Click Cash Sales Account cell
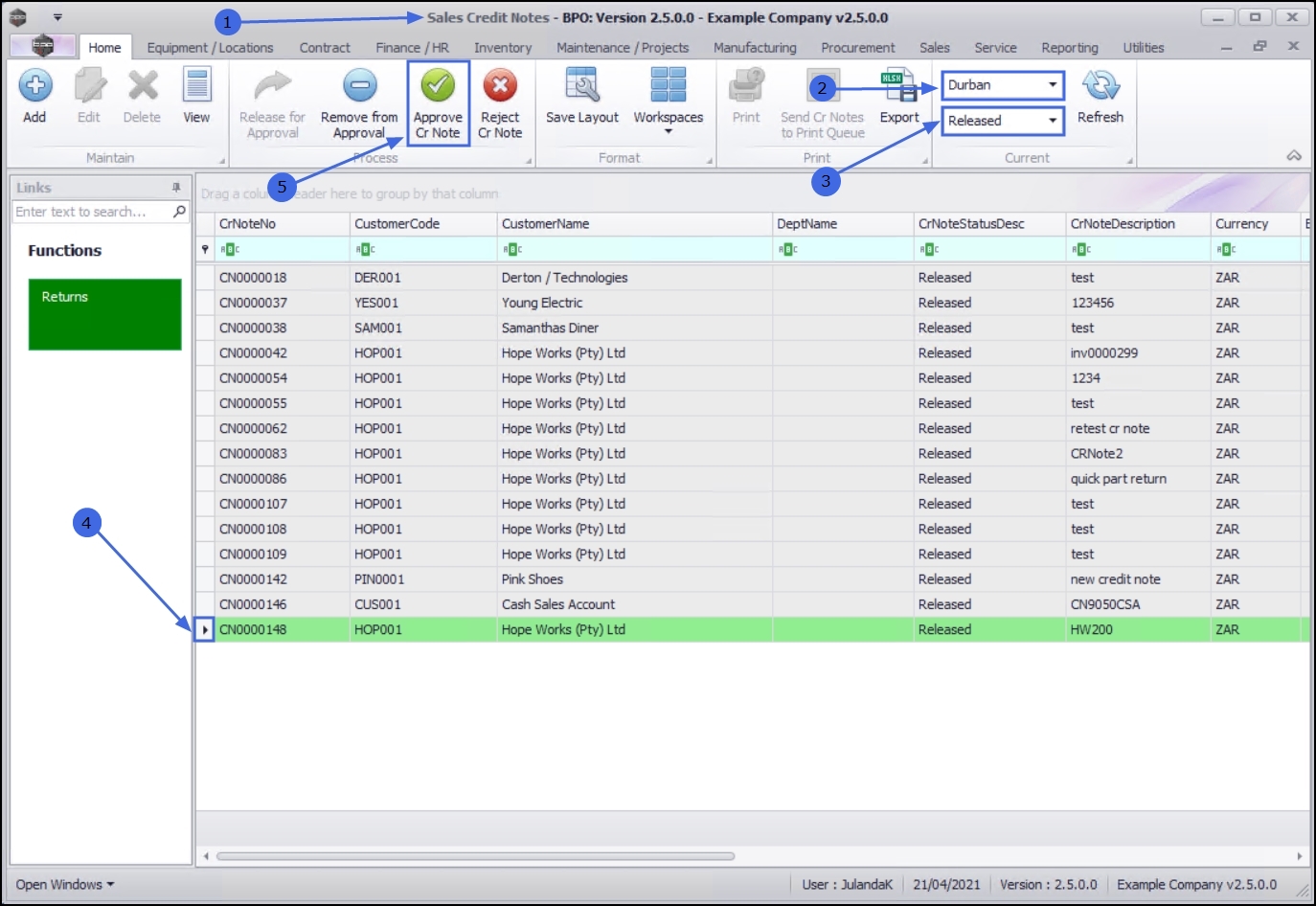The image size is (1316, 906). 558,604
